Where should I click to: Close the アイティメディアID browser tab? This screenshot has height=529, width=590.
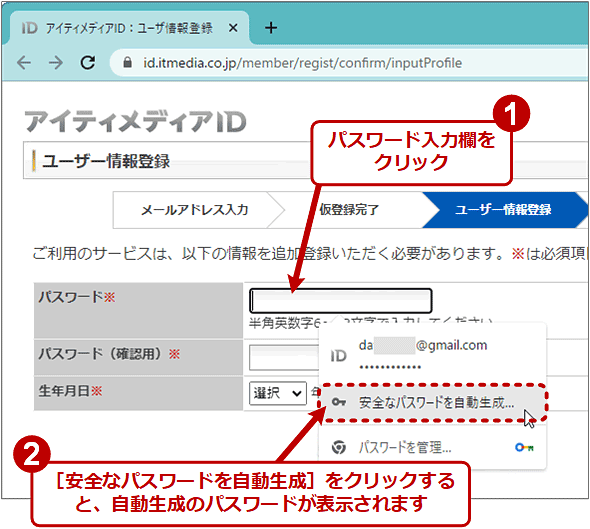click(233, 27)
